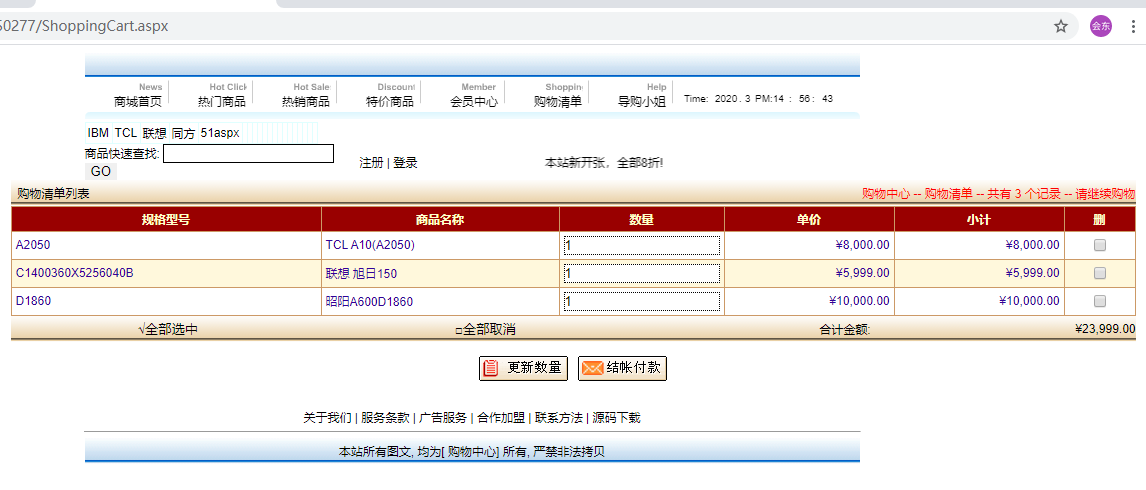Select the IBM brand link

(98, 133)
